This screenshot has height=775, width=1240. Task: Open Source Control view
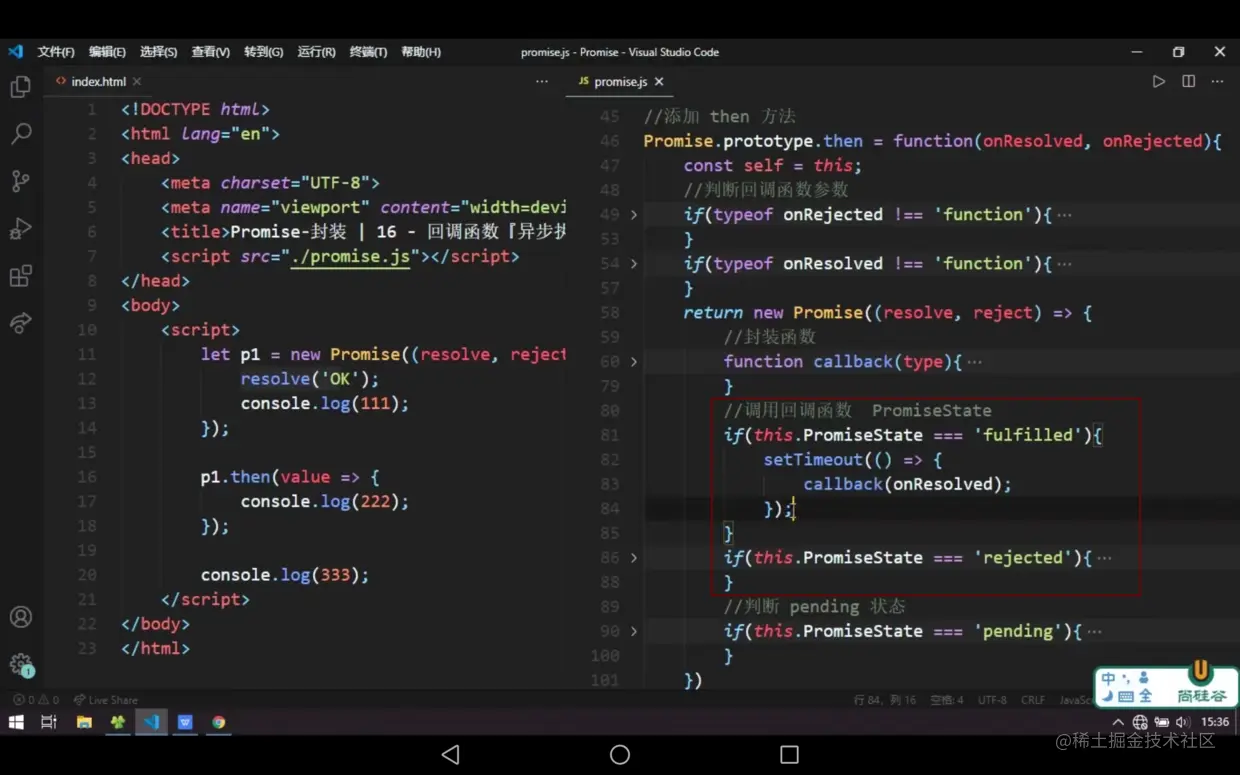pyautogui.click(x=20, y=181)
